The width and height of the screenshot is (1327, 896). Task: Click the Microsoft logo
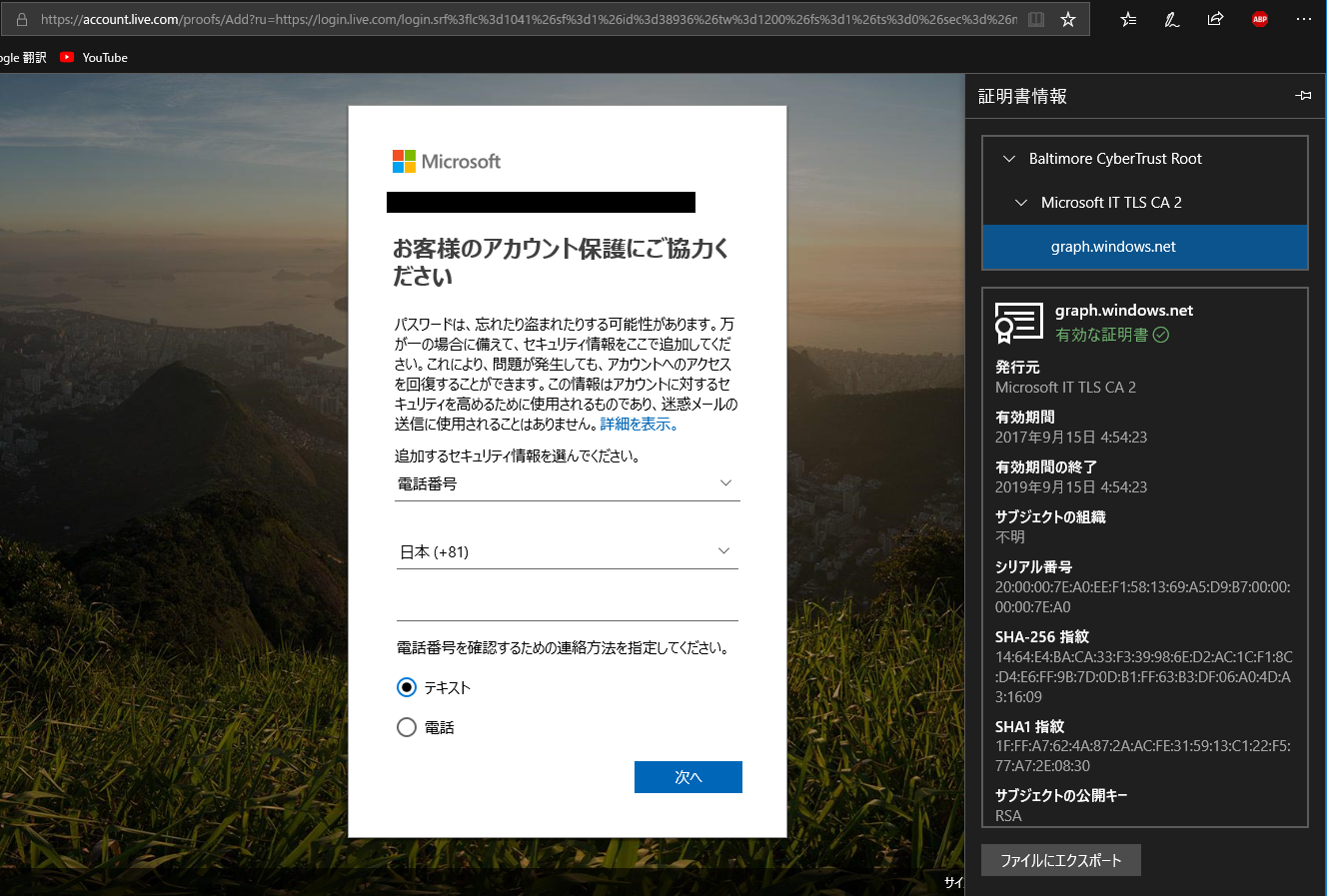click(x=447, y=162)
